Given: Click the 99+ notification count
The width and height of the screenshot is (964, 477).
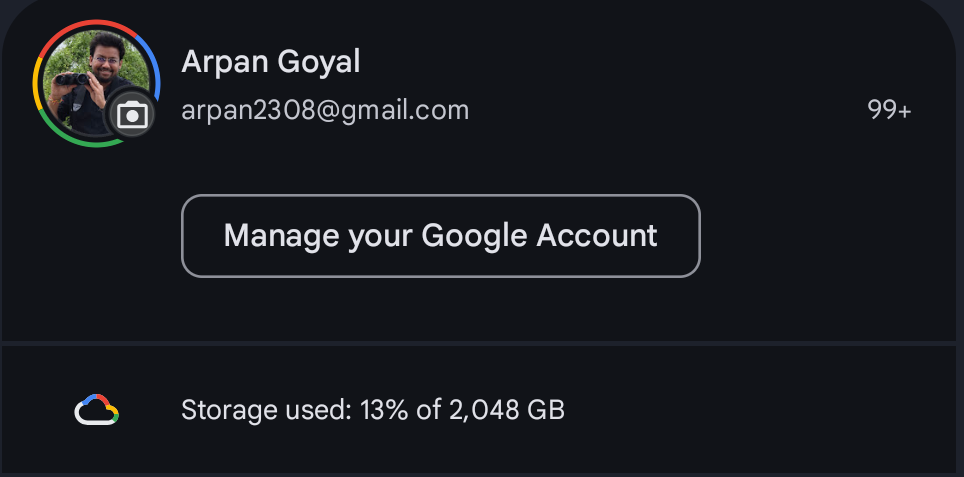Looking at the screenshot, I should [889, 111].
